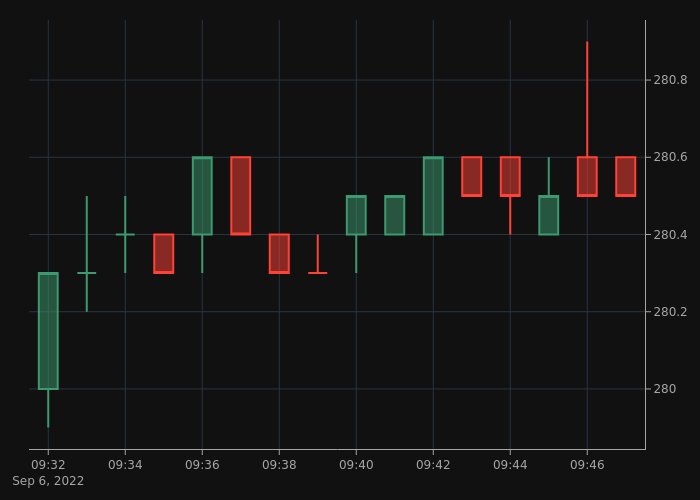The width and height of the screenshot is (700, 500).
Task: Click the tall green candle at 09:42
Action: click(x=433, y=196)
